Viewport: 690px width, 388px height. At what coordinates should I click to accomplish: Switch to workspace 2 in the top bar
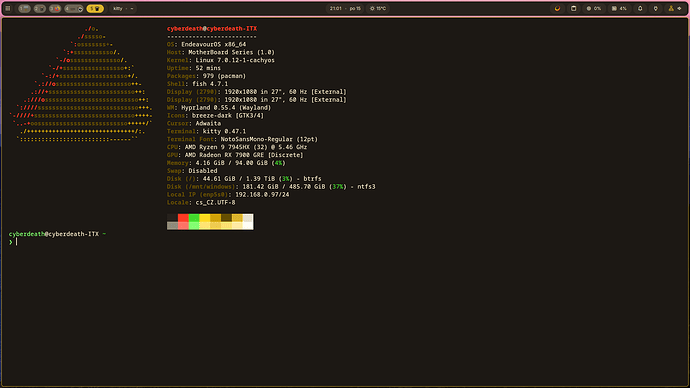pos(40,8)
